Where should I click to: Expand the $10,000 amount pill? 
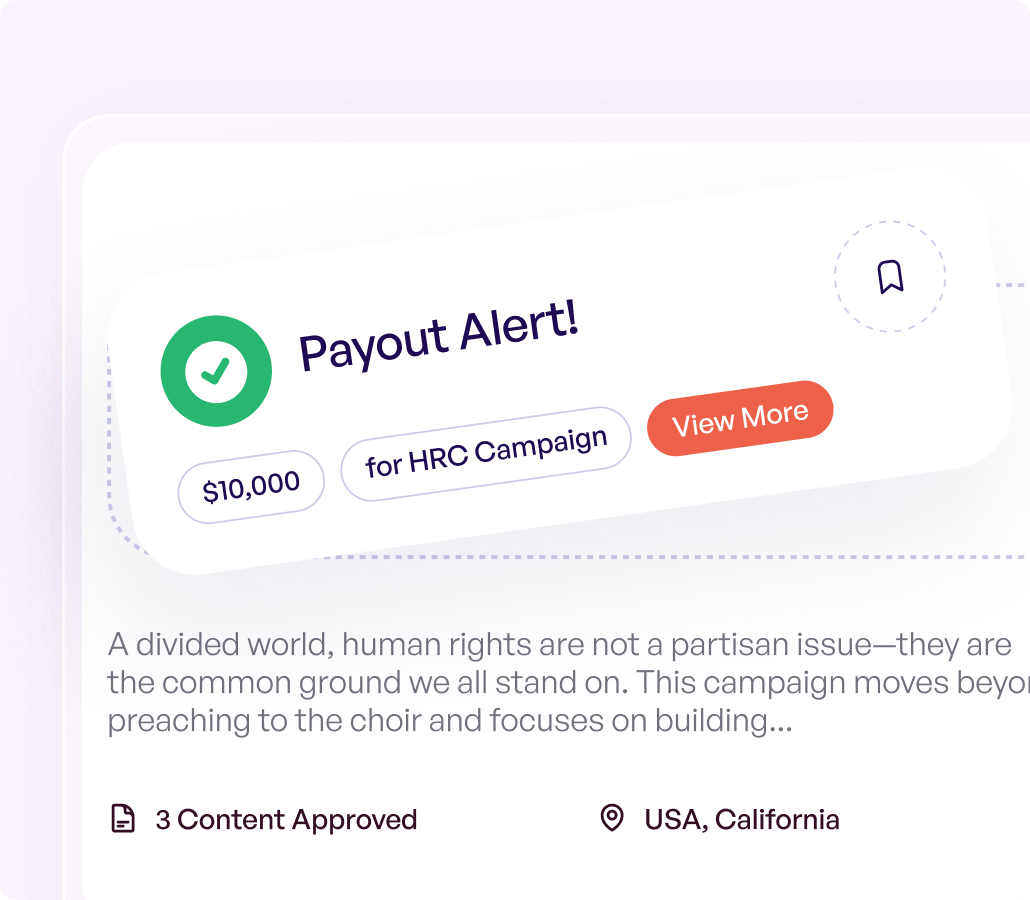(250, 481)
